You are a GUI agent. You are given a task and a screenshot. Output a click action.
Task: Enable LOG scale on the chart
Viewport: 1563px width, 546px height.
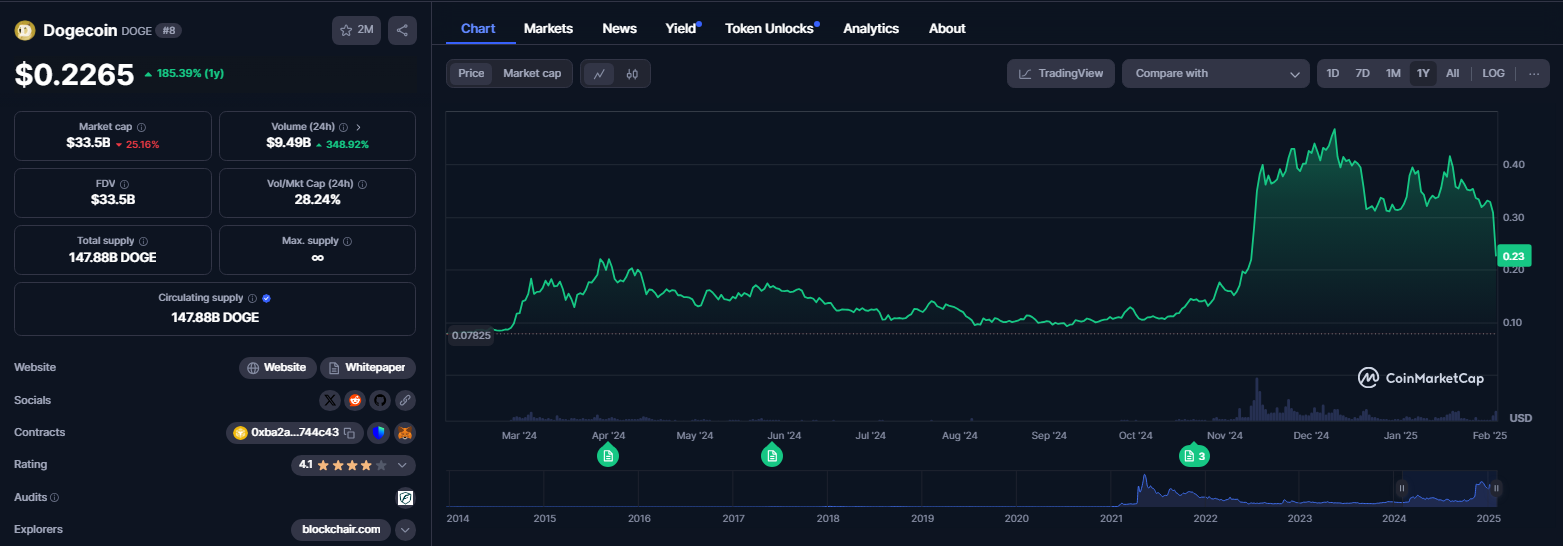(1493, 74)
